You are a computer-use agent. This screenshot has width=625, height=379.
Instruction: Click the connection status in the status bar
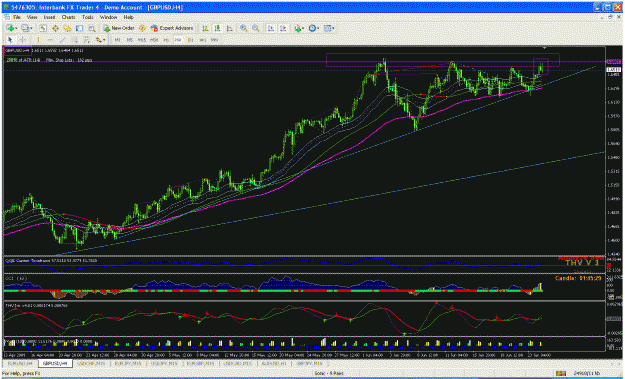point(586,373)
